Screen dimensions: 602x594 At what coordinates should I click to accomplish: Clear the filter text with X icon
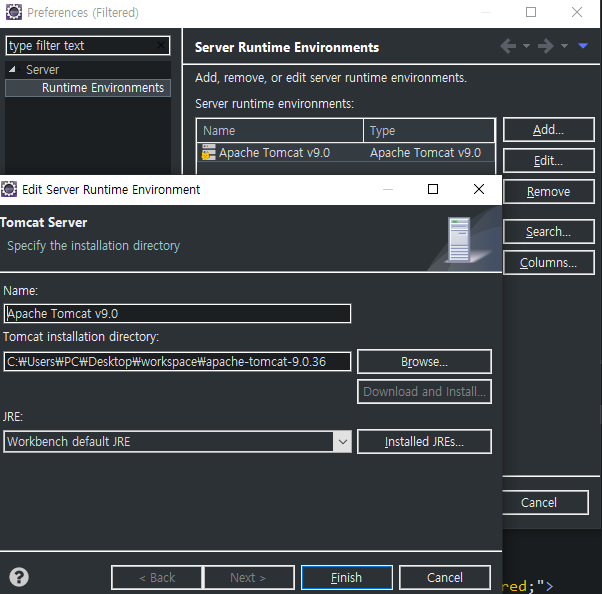pos(162,45)
